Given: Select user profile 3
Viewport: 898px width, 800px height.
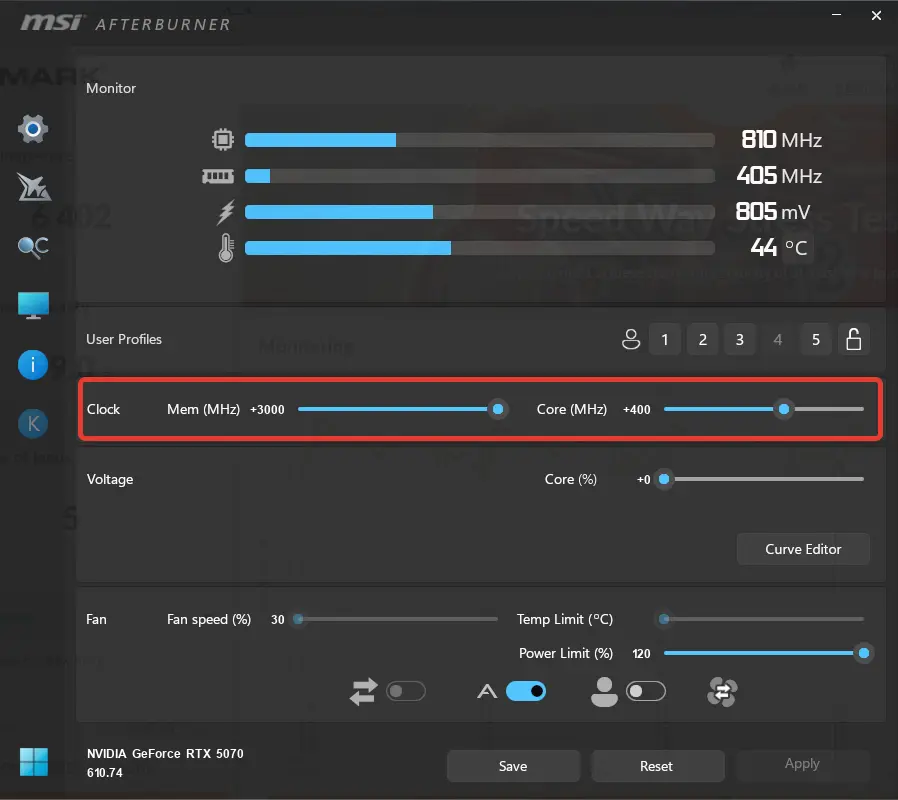Looking at the screenshot, I should (x=740, y=340).
